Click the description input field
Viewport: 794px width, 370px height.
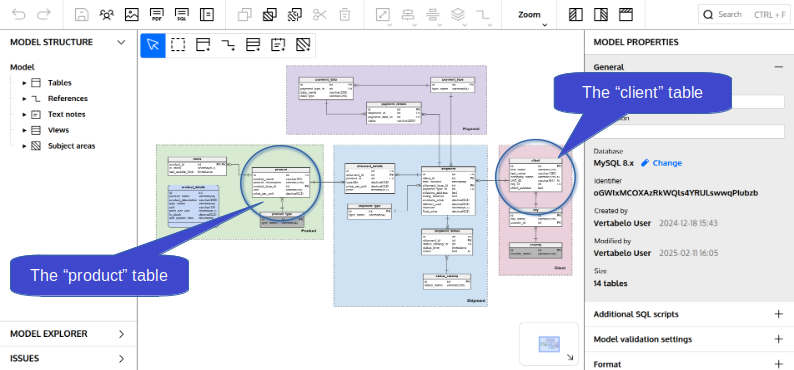coord(689,132)
